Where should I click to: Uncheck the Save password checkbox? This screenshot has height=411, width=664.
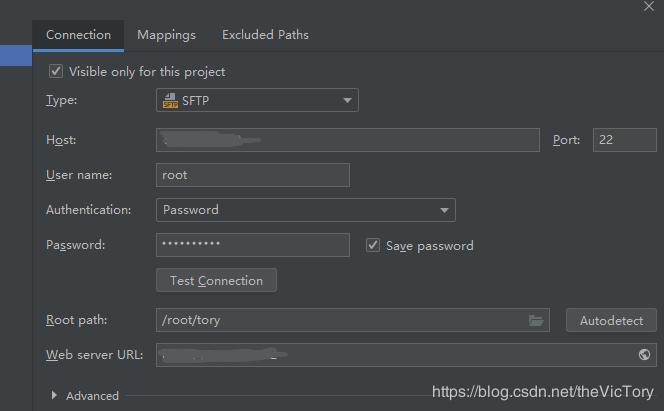pyautogui.click(x=373, y=245)
